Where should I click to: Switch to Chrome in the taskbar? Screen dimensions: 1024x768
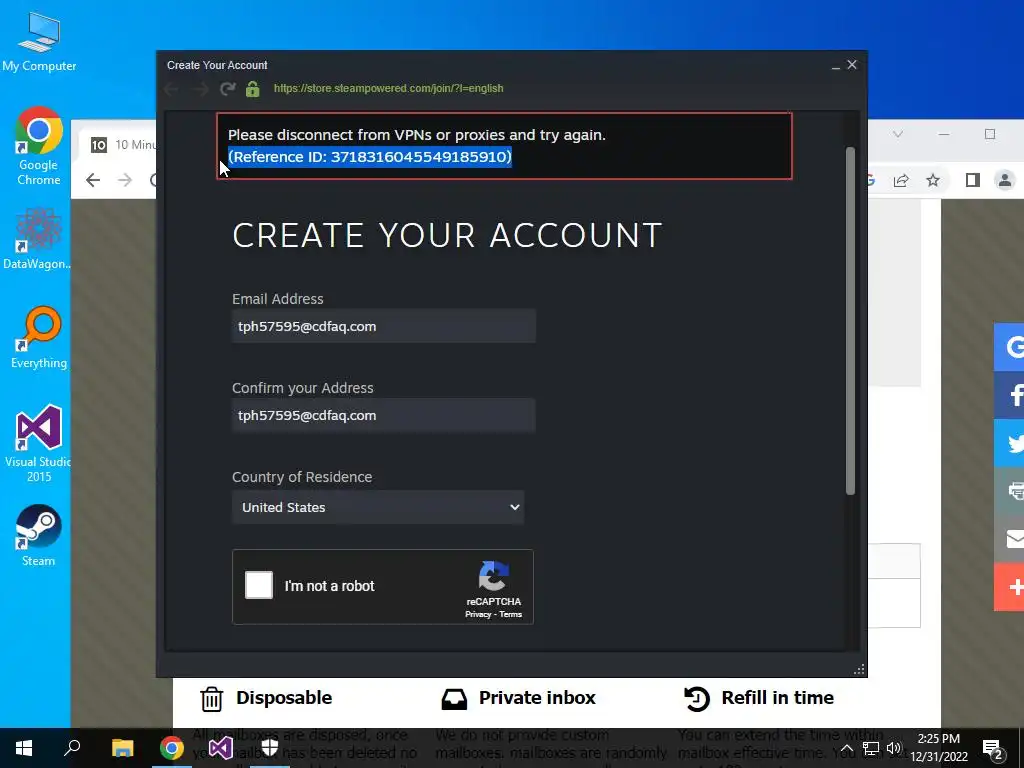pos(172,748)
